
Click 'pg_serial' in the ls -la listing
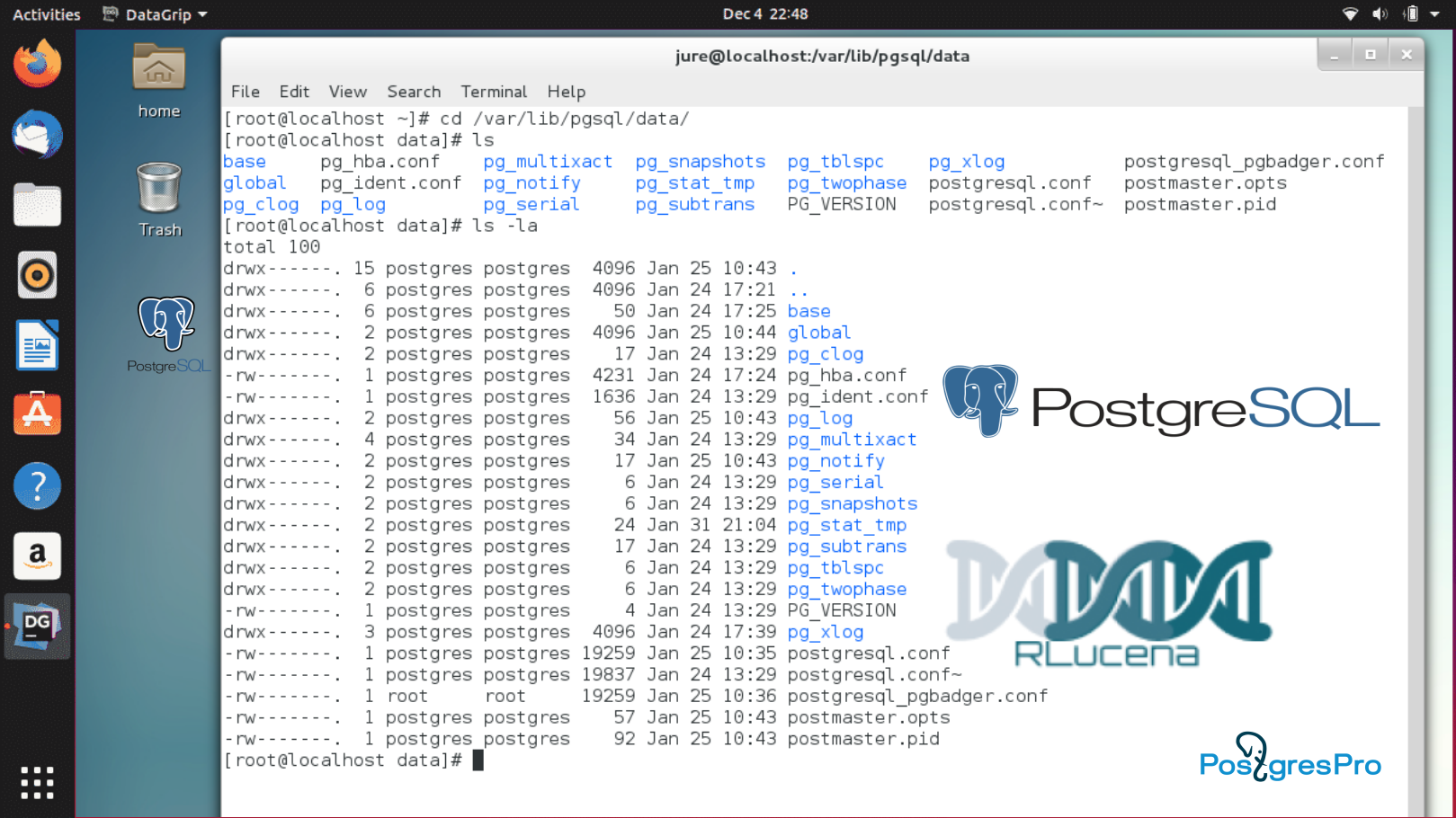835,482
